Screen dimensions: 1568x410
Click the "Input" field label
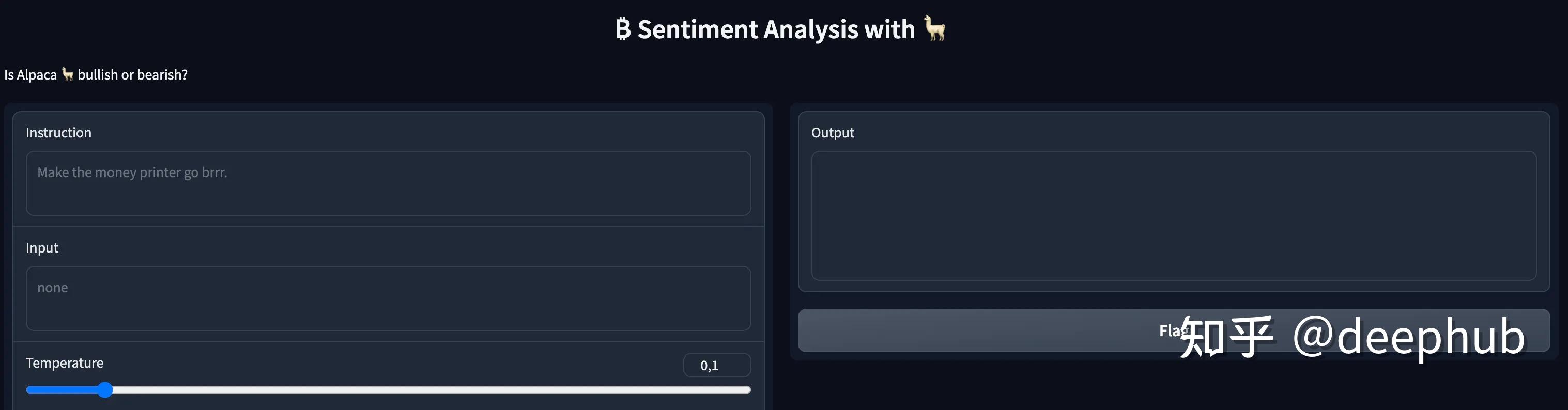click(x=42, y=247)
